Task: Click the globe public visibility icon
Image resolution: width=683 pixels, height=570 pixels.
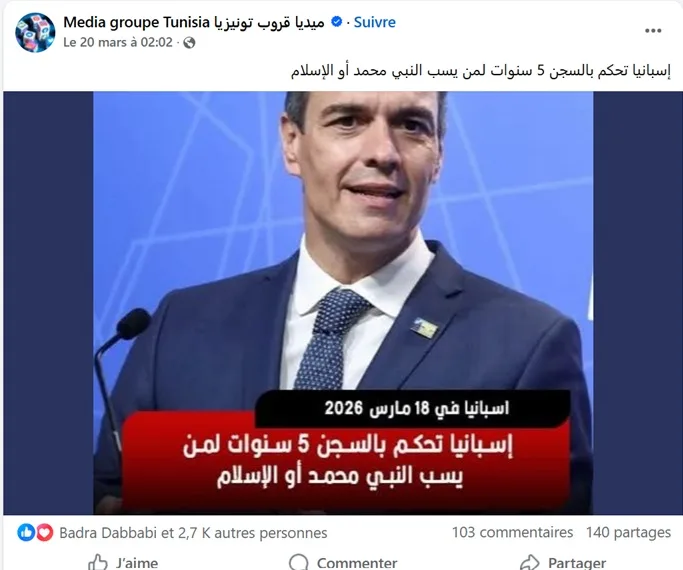Action: (189, 43)
